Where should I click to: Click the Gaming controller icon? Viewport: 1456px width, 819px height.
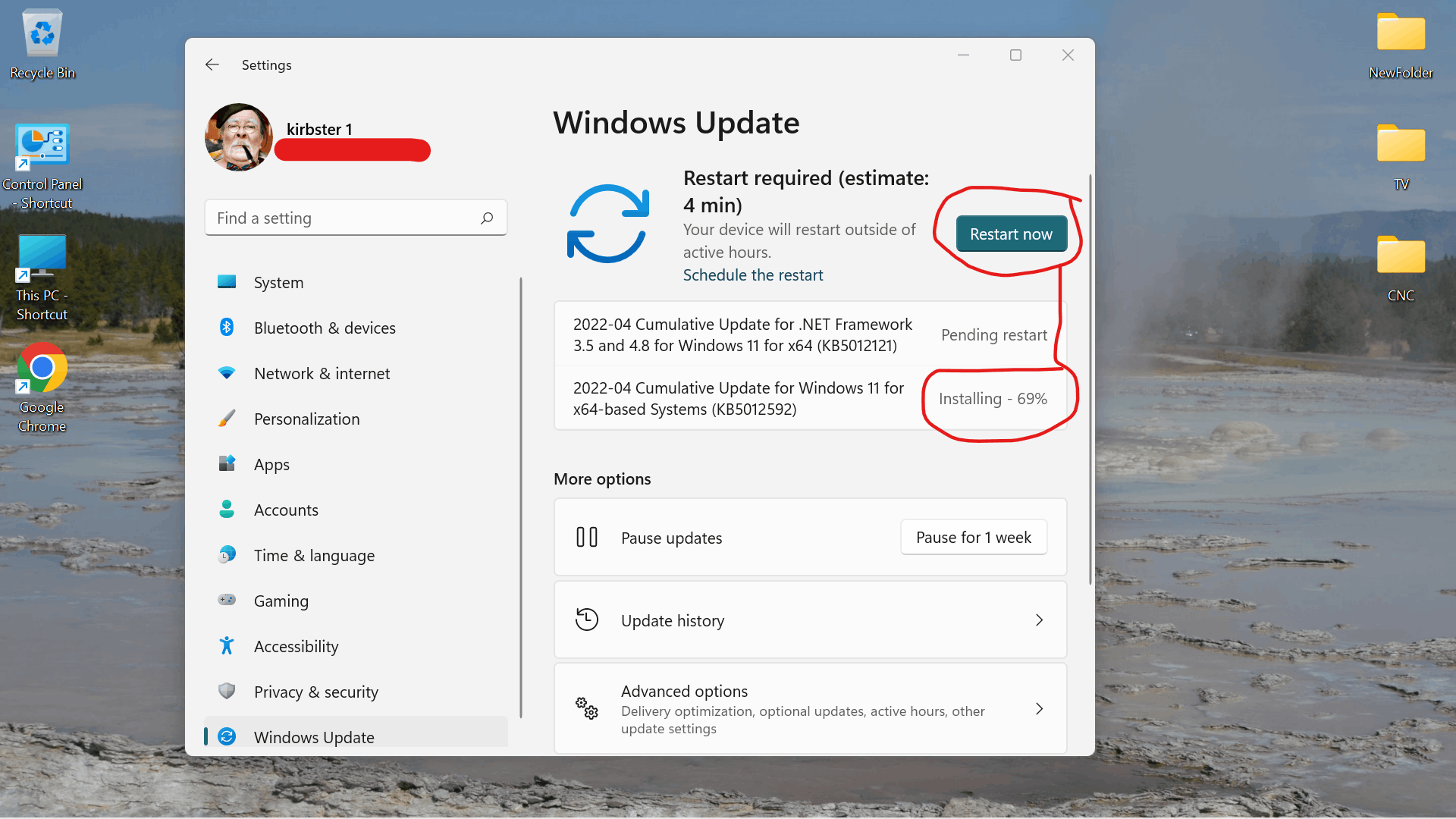[x=227, y=600]
